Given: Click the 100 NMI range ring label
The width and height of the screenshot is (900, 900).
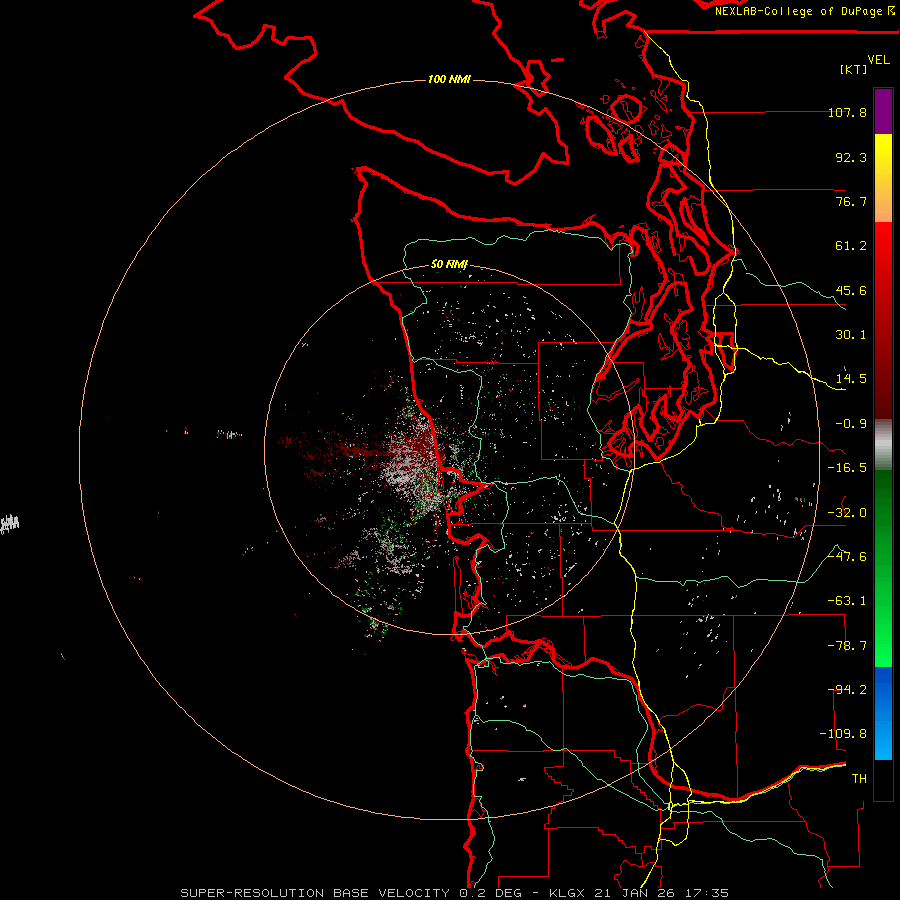Looking at the screenshot, I should [449, 79].
